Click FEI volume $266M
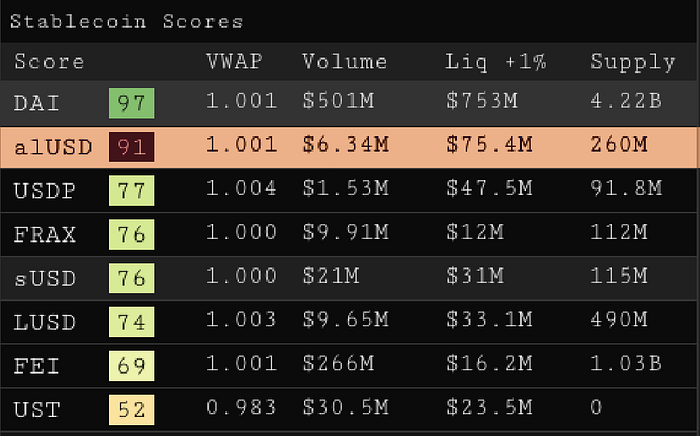 [x=338, y=363]
